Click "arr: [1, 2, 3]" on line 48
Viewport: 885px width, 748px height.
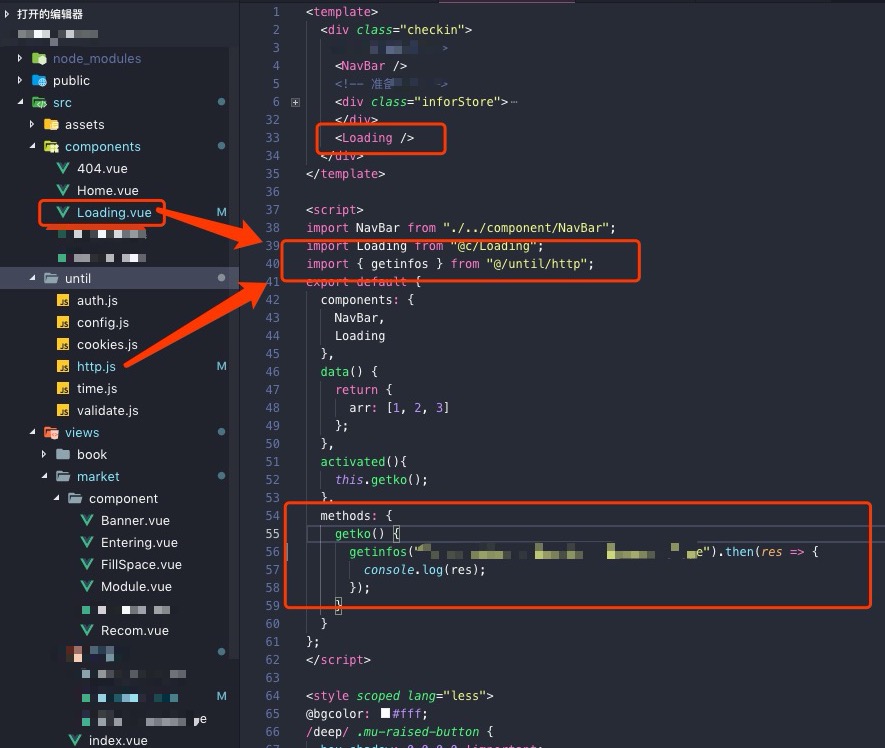coord(399,407)
